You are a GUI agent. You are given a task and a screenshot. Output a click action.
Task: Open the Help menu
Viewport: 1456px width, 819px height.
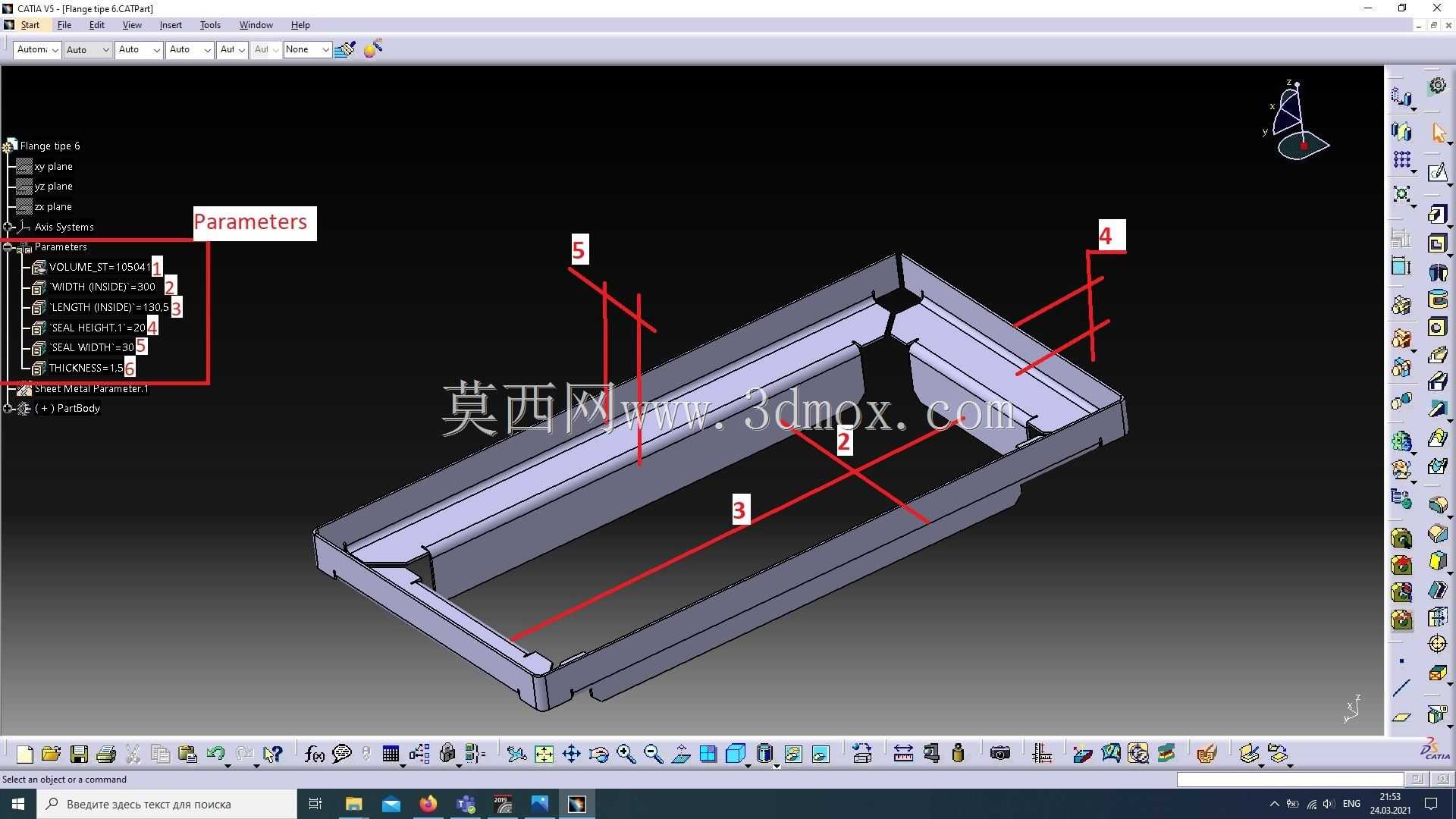pyautogui.click(x=300, y=25)
